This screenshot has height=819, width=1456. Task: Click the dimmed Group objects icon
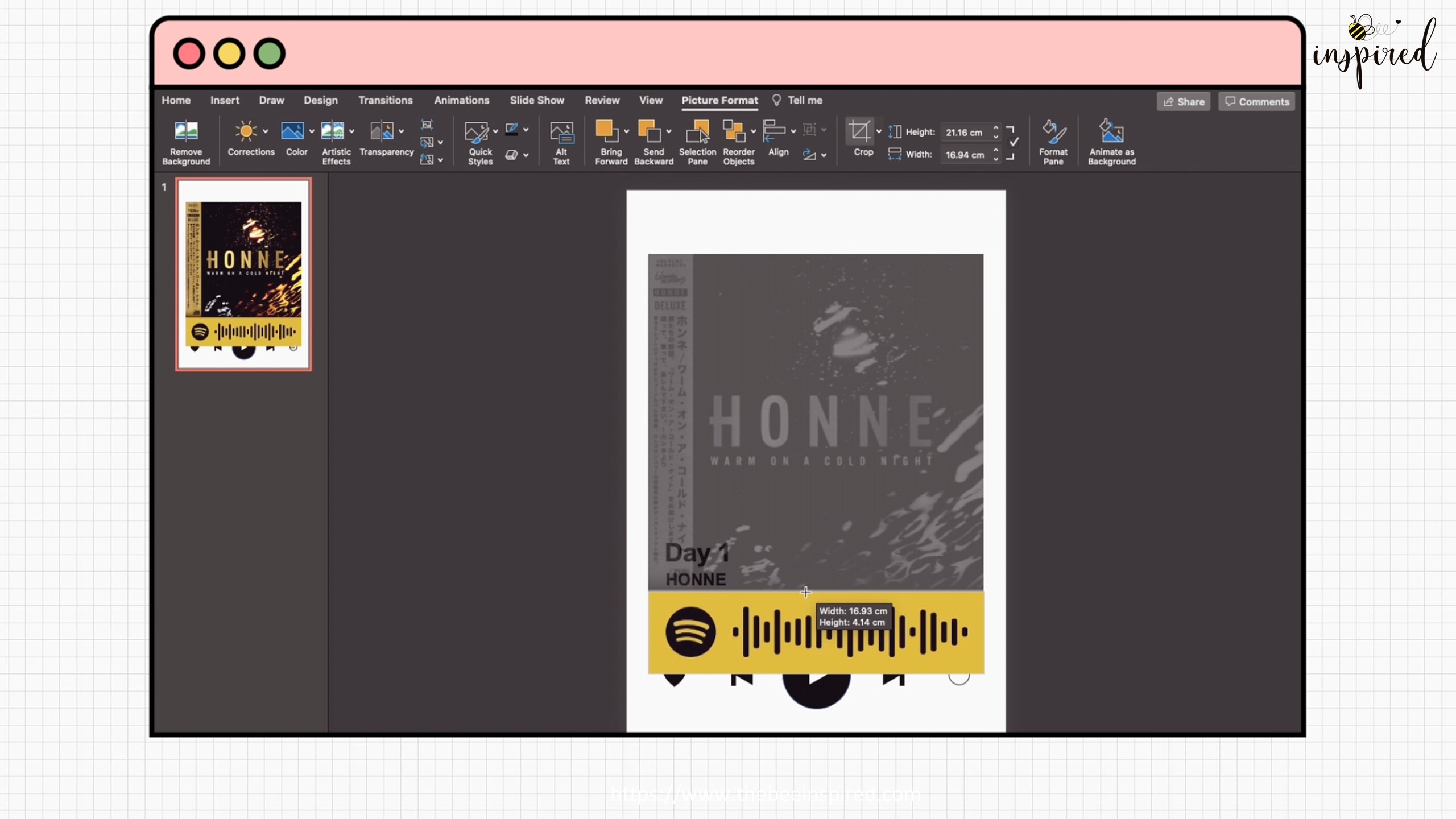(809, 130)
